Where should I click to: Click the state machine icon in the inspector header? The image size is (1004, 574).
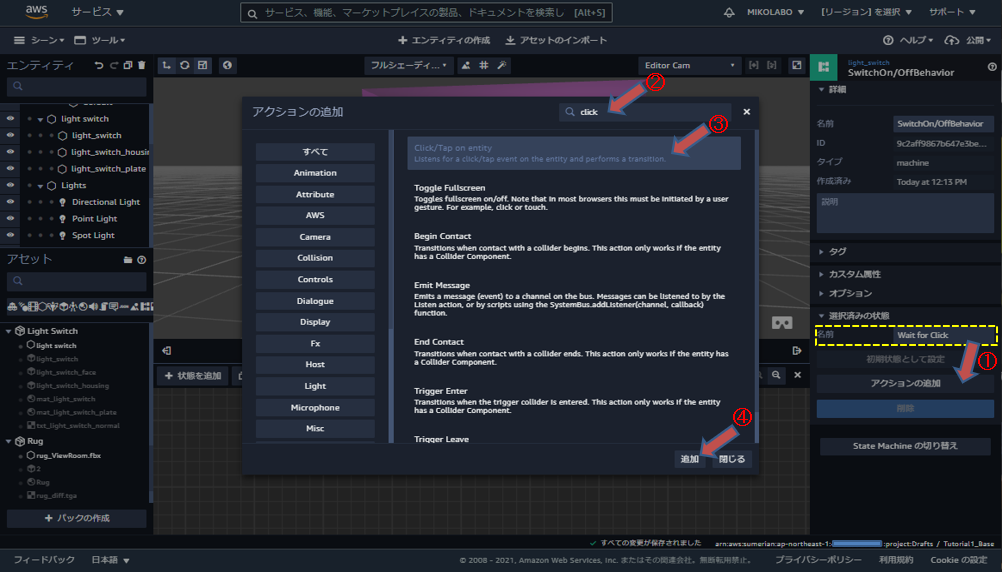click(x=823, y=67)
